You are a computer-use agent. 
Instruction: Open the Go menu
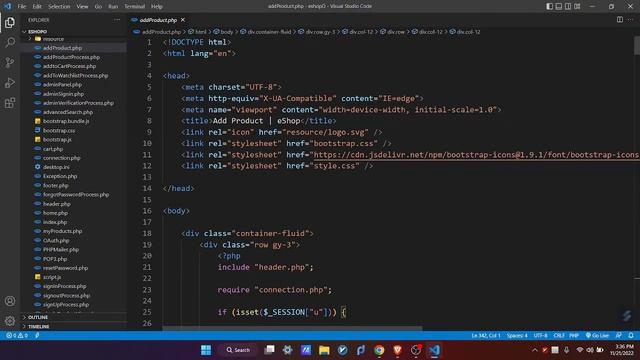tap(98, 7)
